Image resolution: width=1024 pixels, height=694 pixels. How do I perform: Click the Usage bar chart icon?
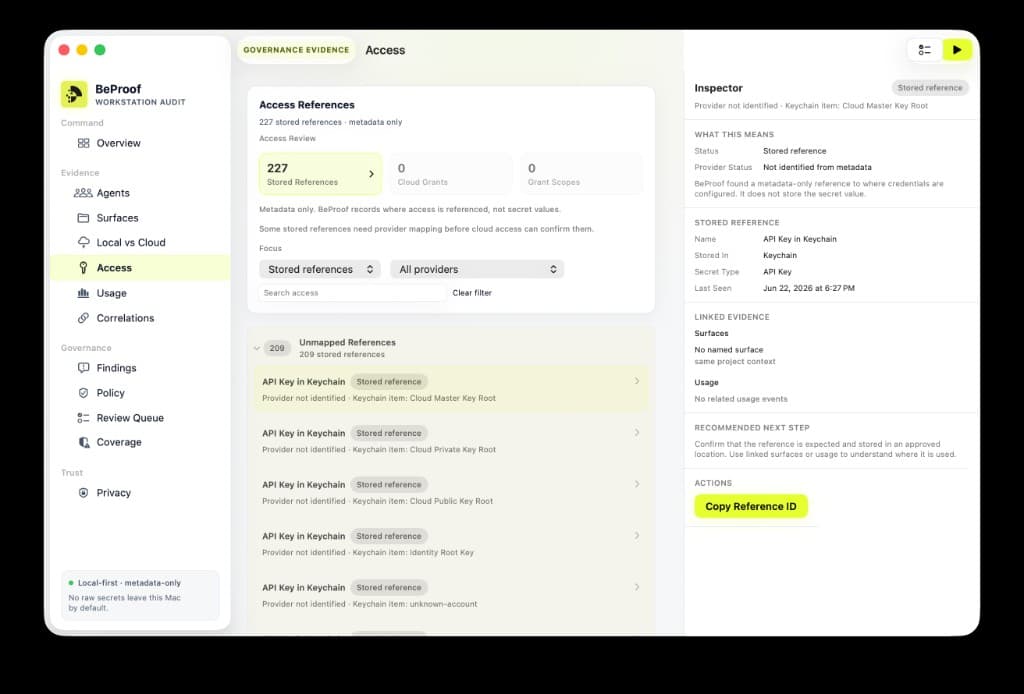click(83, 293)
